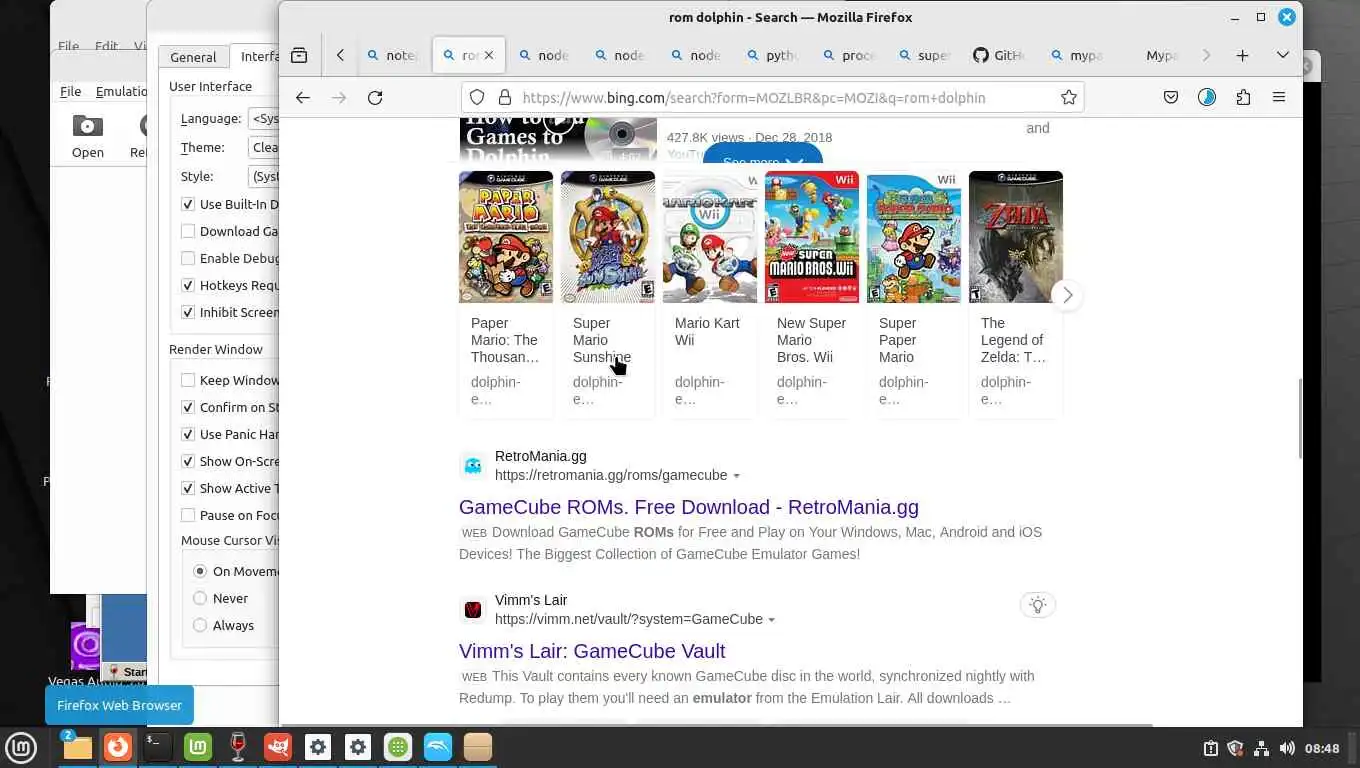The width and height of the screenshot is (1360, 768).
Task: Switch to the GitHub browser tab
Action: (999, 55)
